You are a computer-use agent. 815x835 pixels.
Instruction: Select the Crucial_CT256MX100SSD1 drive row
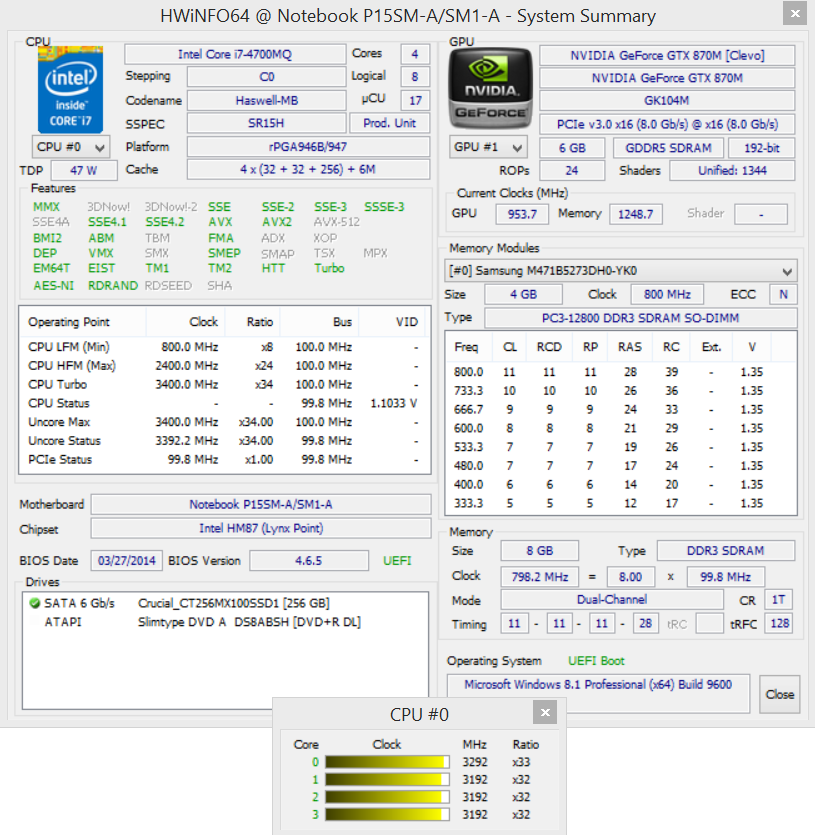point(225,603)
